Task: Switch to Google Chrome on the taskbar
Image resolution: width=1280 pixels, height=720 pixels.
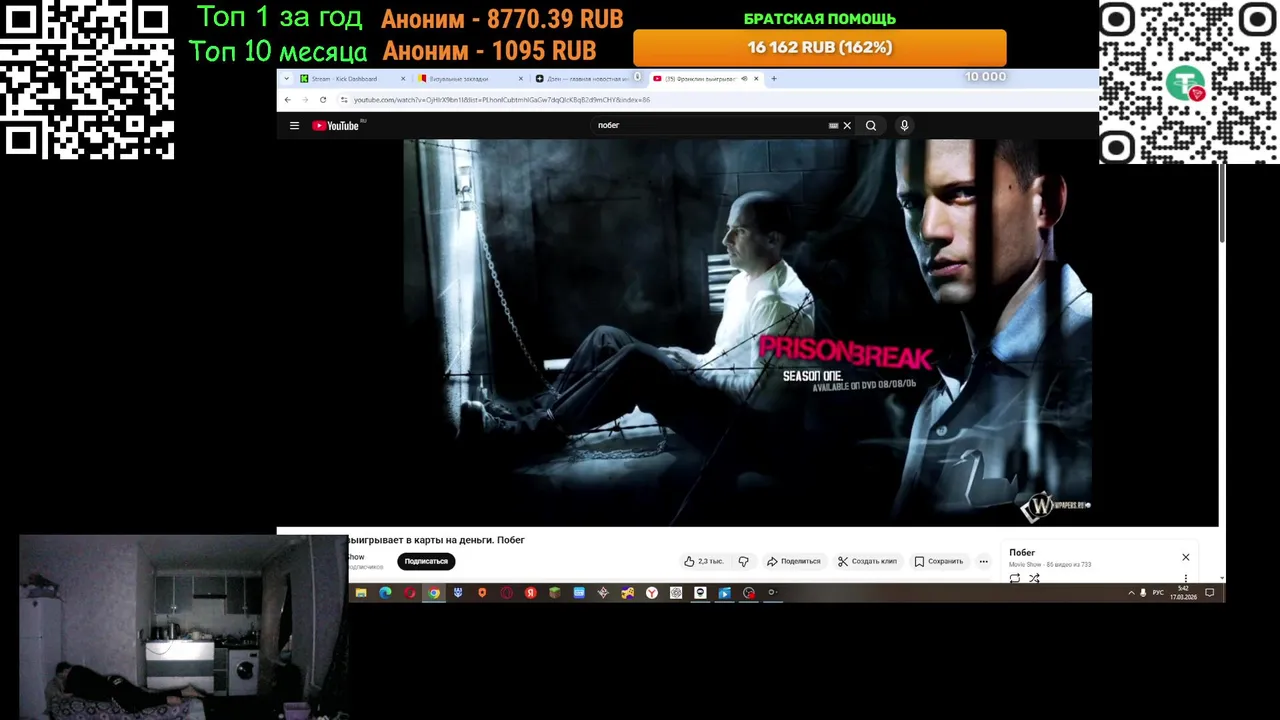Action: tap(434, 593)
